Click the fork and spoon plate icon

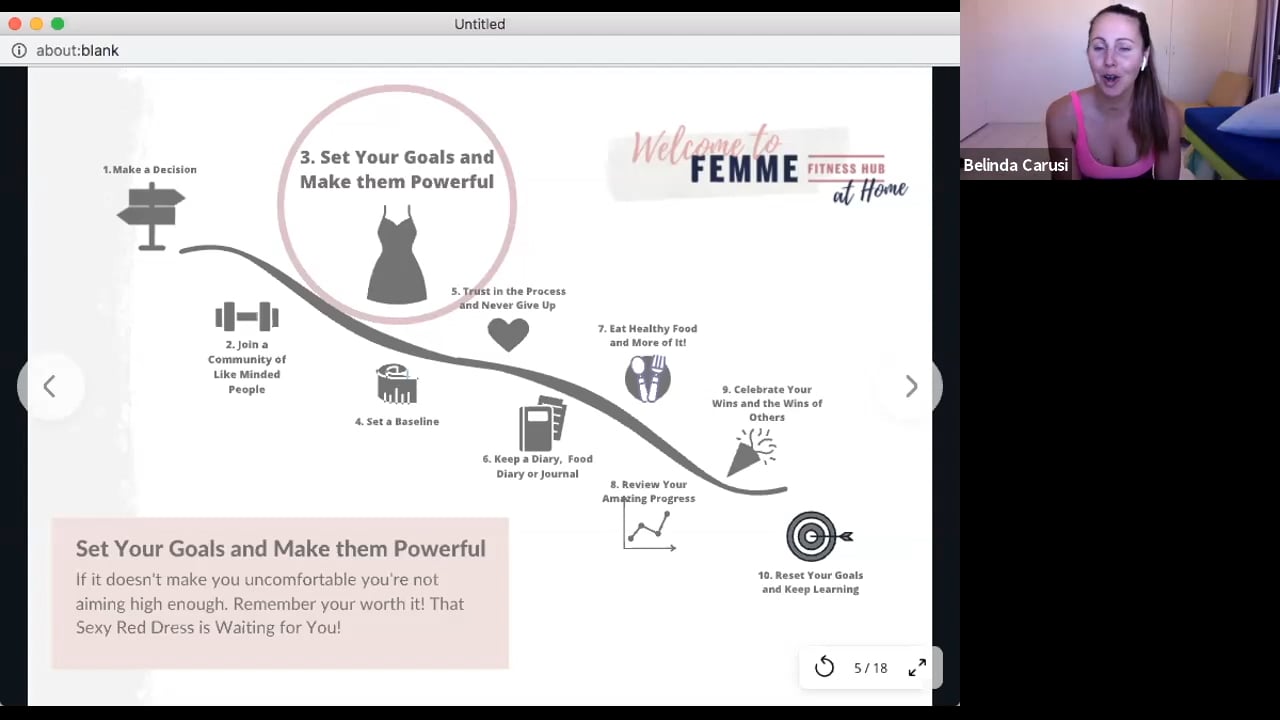coord(648,379)
